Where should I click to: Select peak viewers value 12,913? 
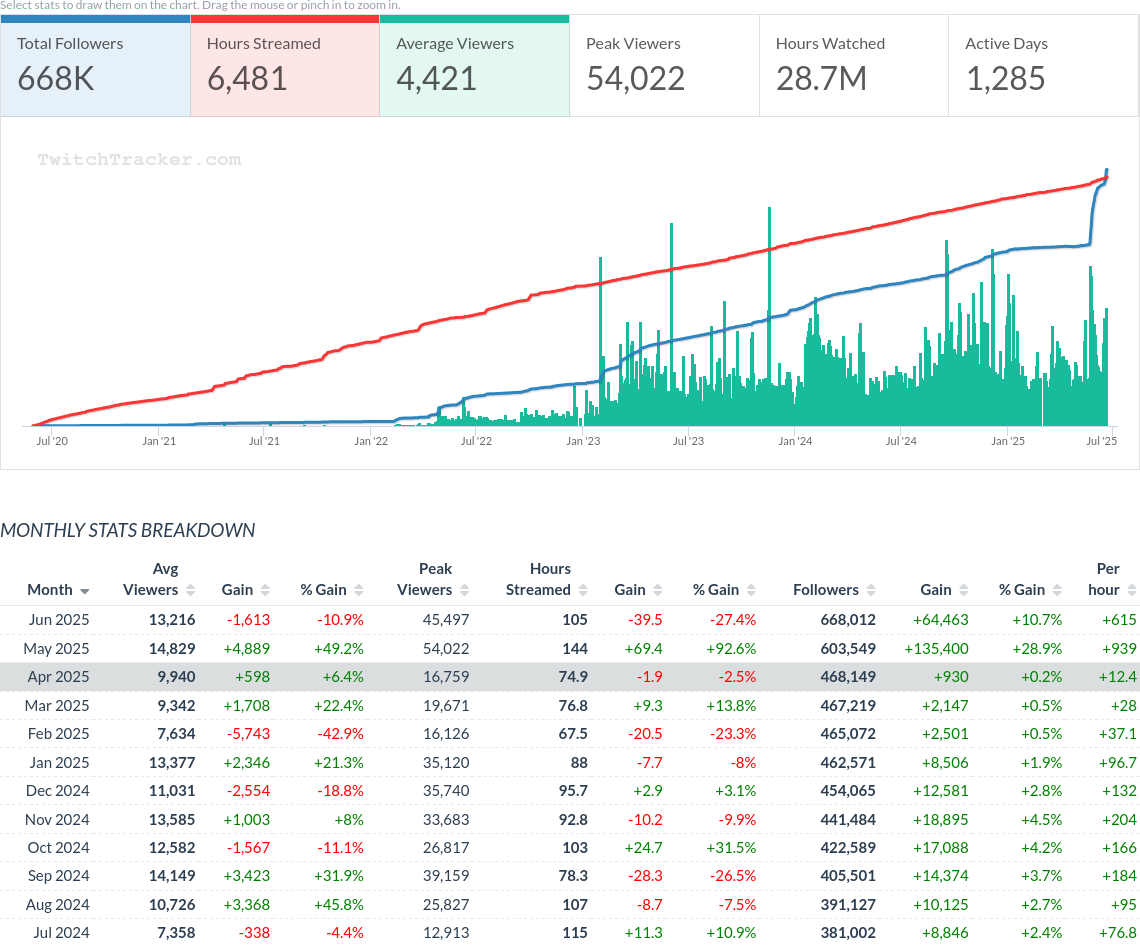point(446,933)
